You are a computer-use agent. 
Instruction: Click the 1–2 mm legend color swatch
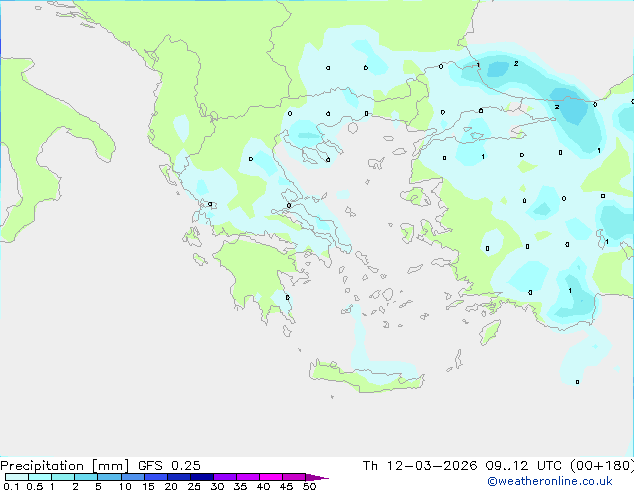tap(63, 477)
